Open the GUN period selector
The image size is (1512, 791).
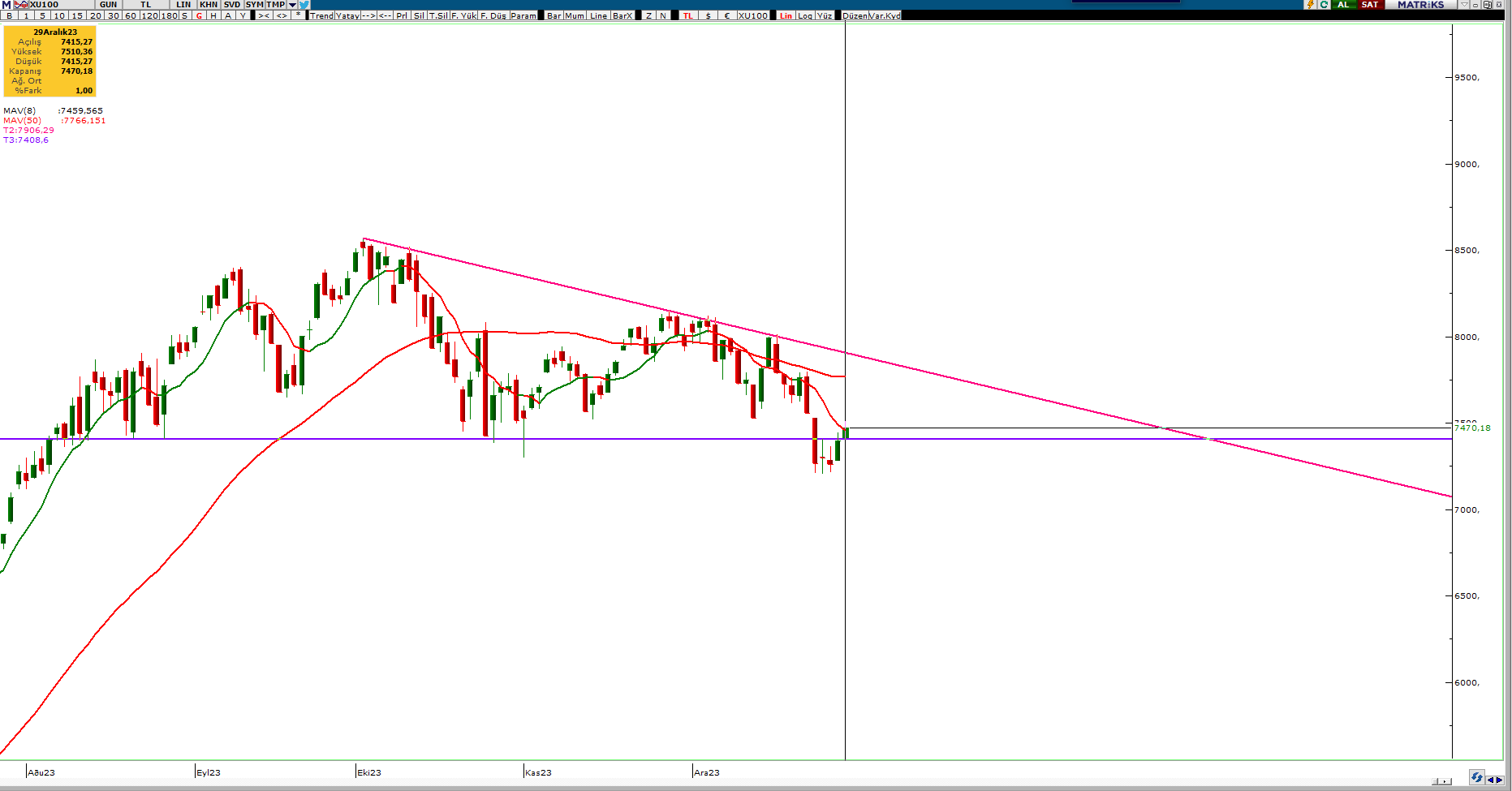click(x=108, y=5)
